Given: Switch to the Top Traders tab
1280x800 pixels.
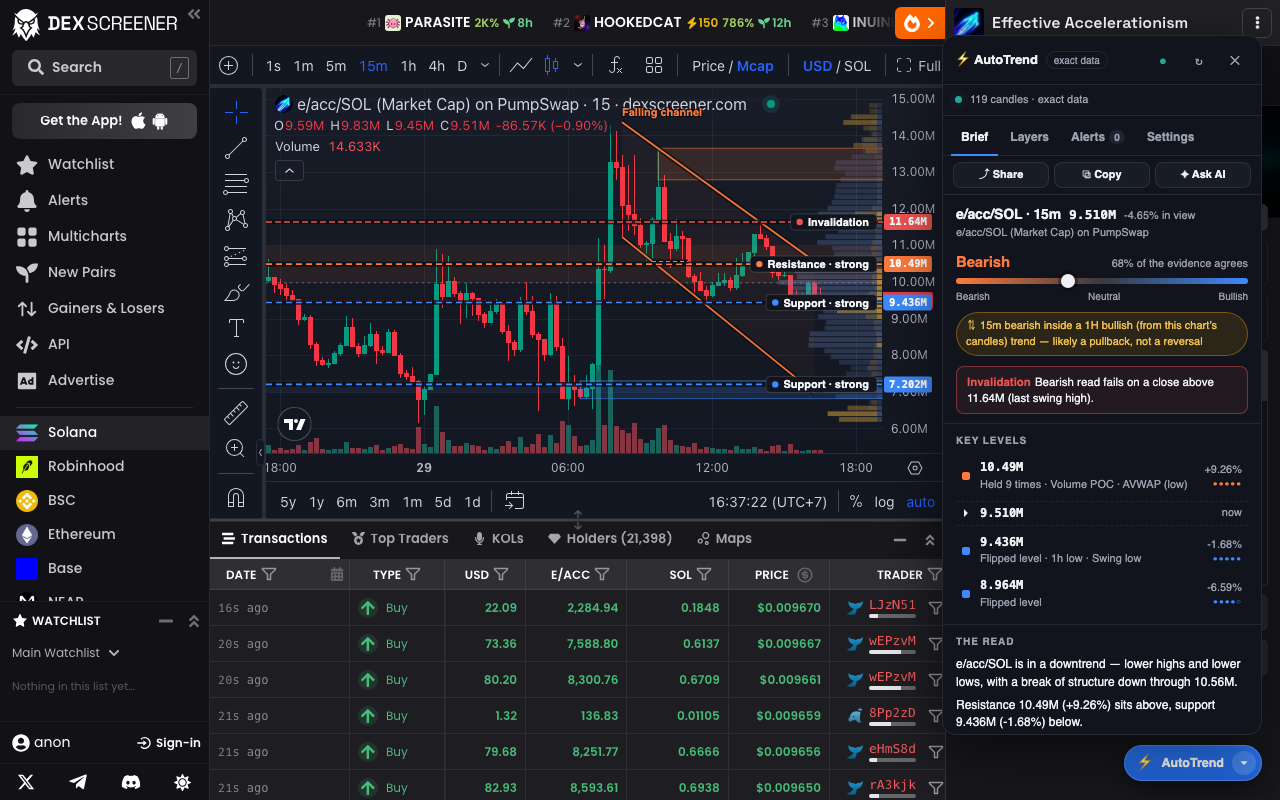Looking at the screenshot, I should [x=400, y=538].
